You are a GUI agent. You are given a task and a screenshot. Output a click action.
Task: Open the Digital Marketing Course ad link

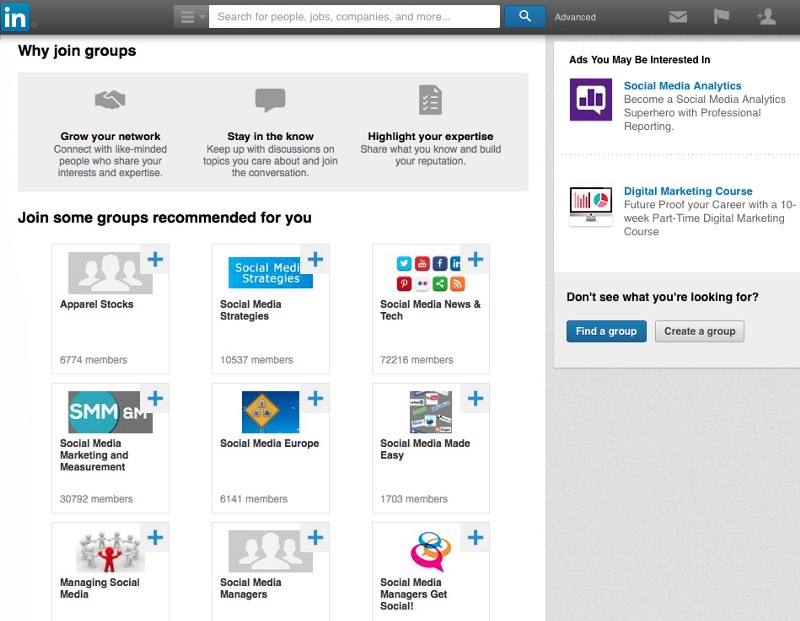tap(688, 191)
